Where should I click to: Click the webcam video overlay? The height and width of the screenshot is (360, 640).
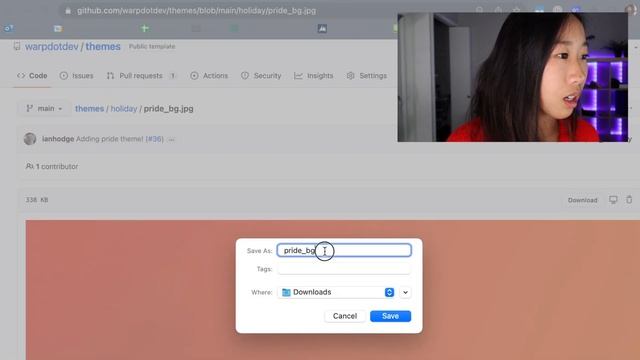click(x=513, y=77)
